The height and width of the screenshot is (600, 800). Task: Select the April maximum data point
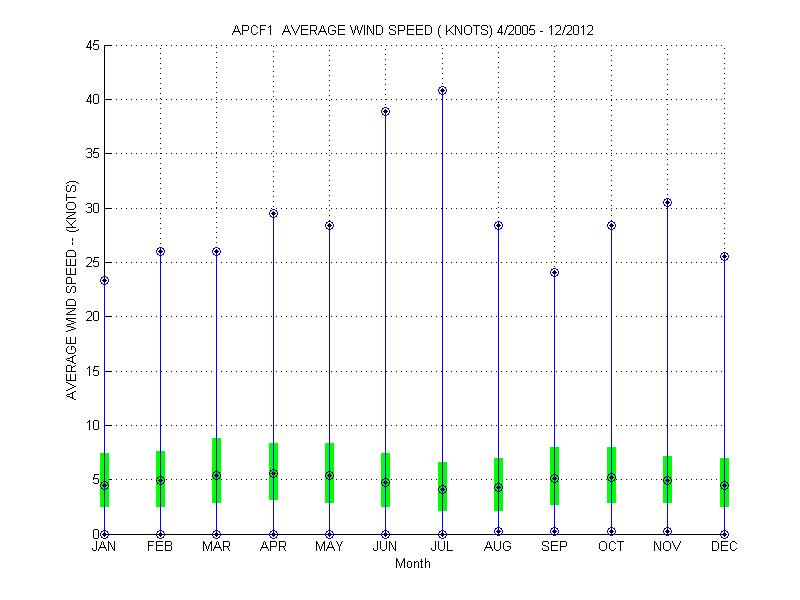pos(273,214)
